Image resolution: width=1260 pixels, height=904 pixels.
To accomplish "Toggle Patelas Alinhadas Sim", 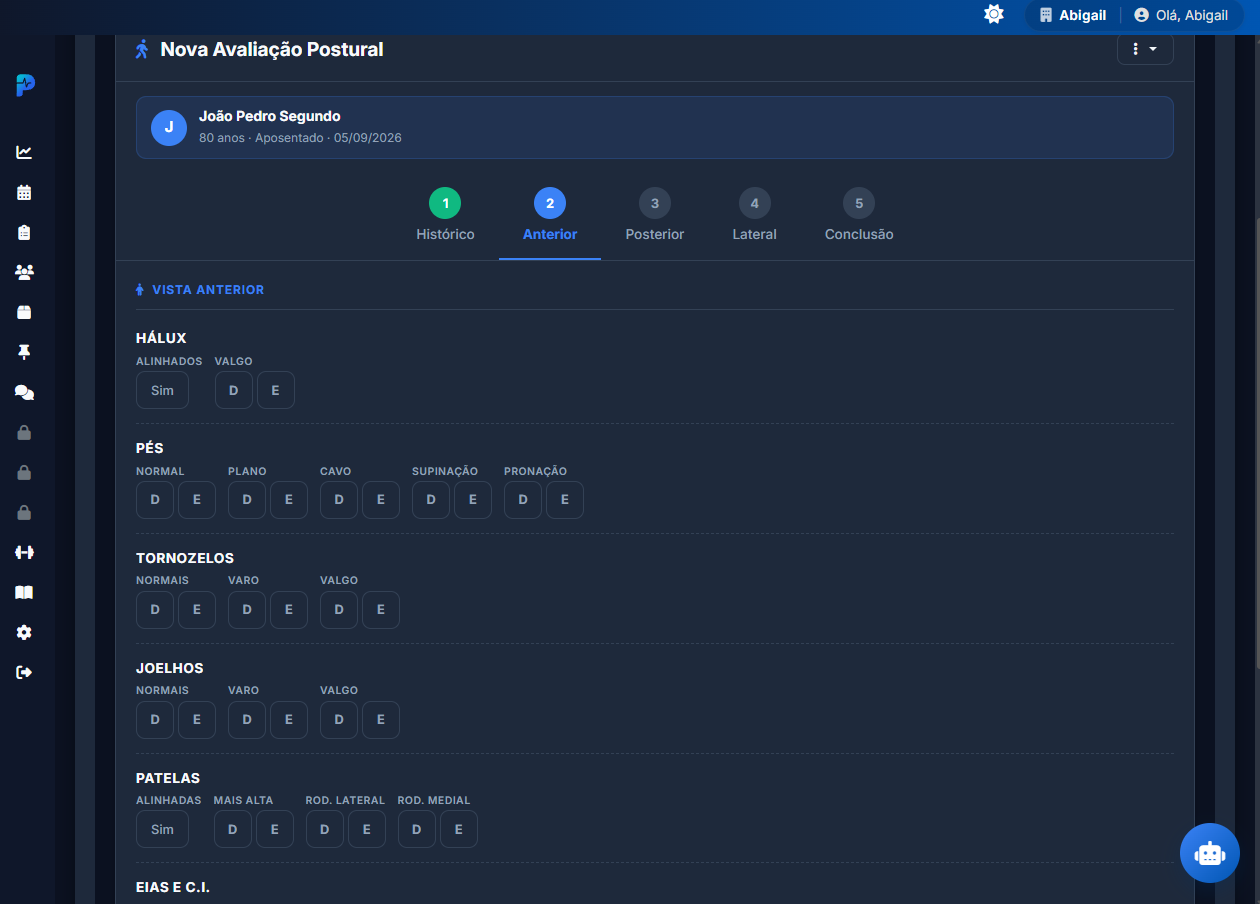I will 162,829.
